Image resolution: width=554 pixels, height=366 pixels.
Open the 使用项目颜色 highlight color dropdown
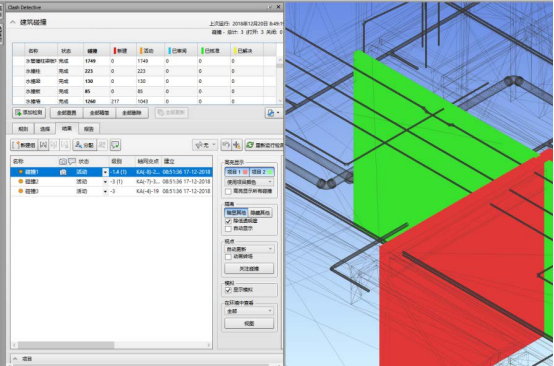point(249,182)
